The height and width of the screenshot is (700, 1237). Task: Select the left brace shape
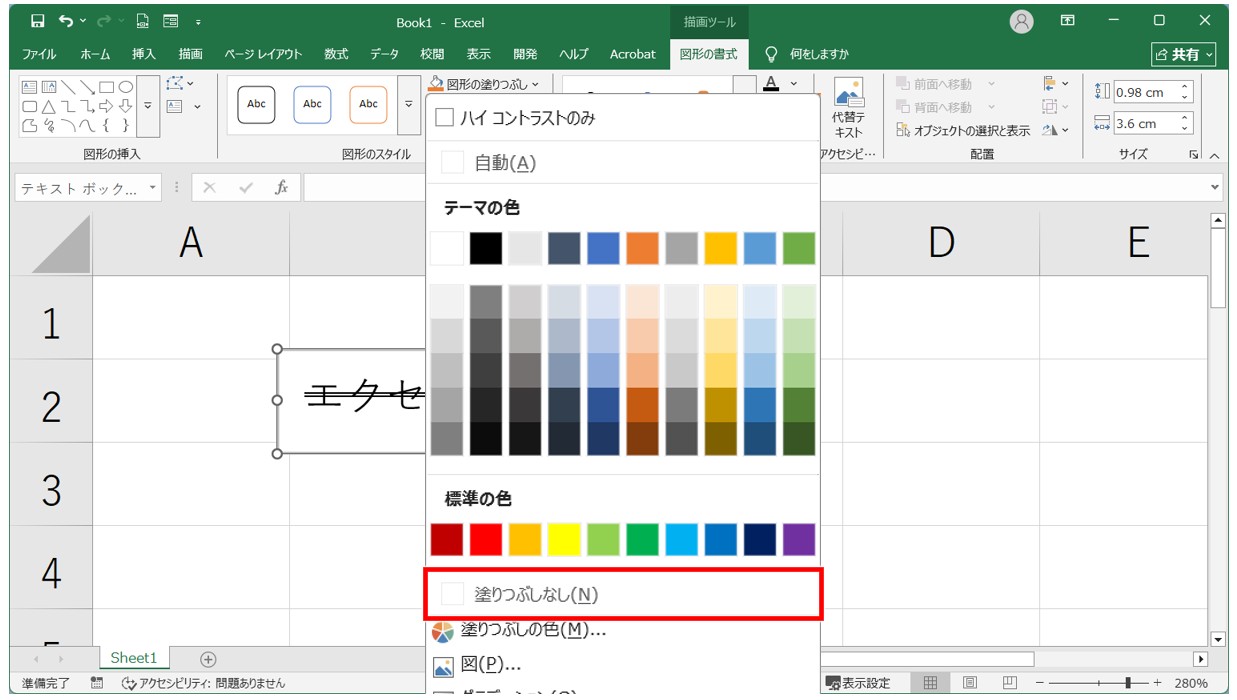pyautogui.click(x=105, y=125)
